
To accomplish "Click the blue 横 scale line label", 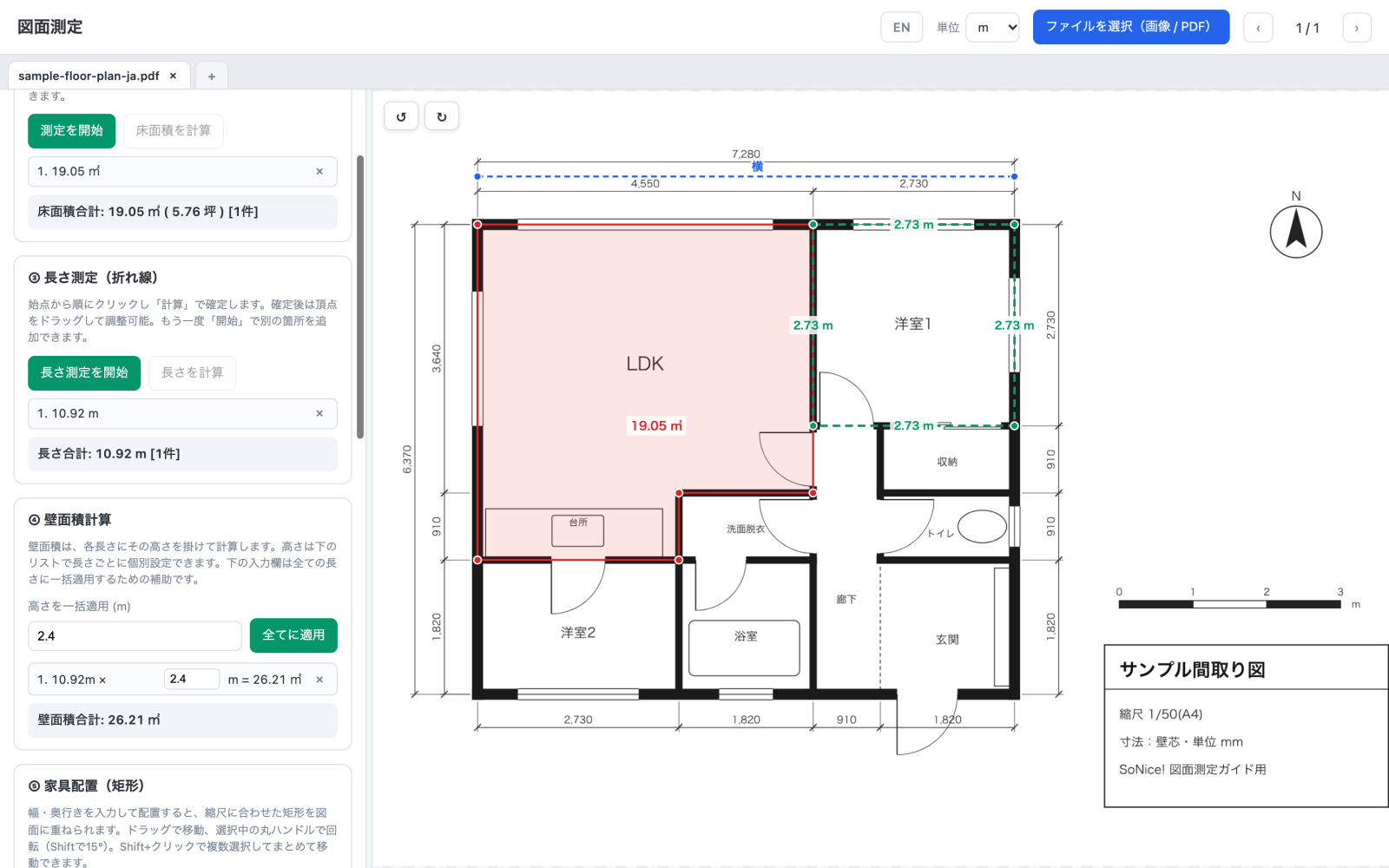I will tap(757, 167).
